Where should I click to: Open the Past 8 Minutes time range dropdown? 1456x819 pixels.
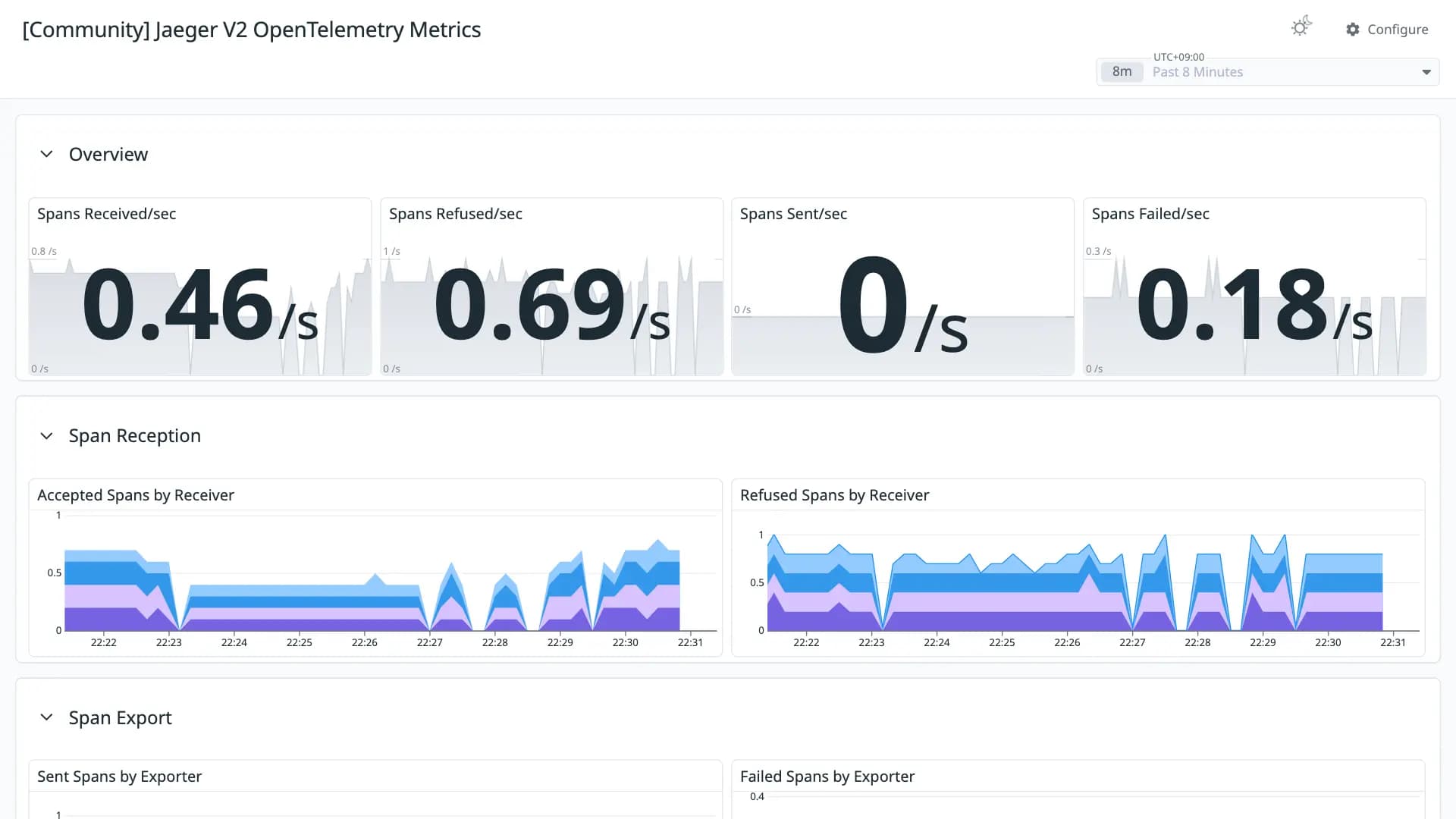click(1268, 72)
